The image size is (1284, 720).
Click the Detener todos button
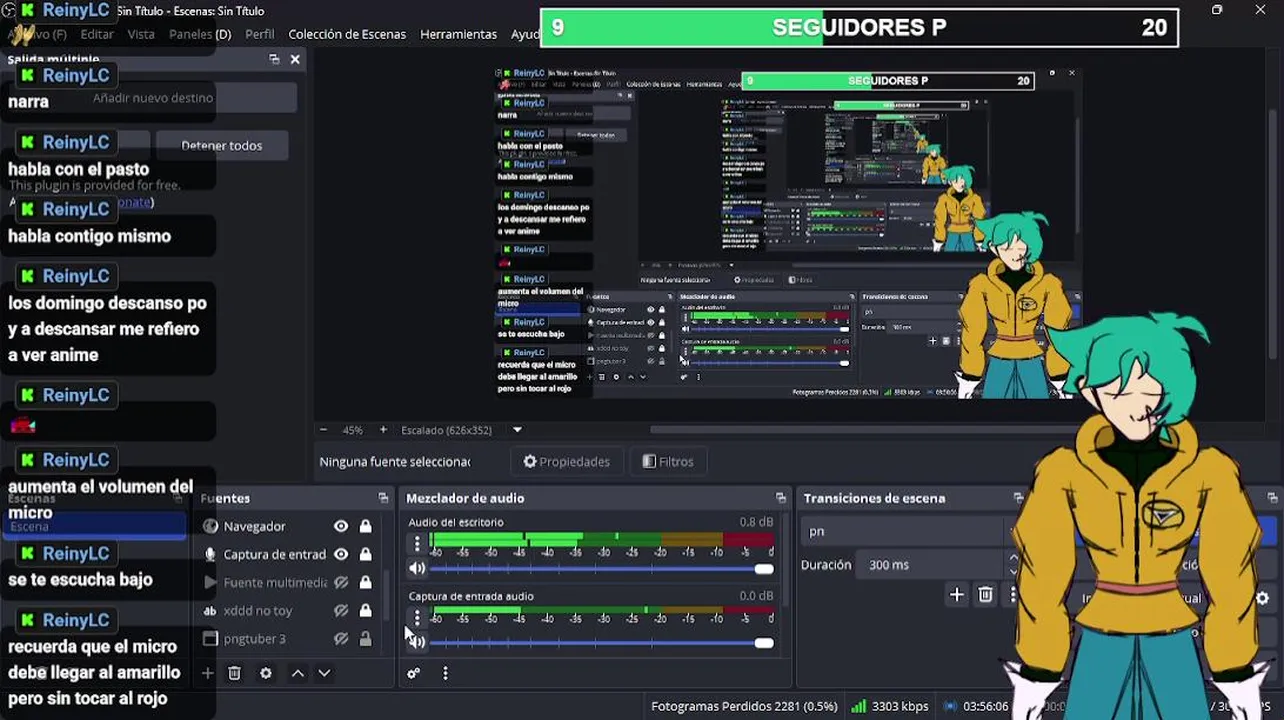pyautogui.click(x=222, y=145)
